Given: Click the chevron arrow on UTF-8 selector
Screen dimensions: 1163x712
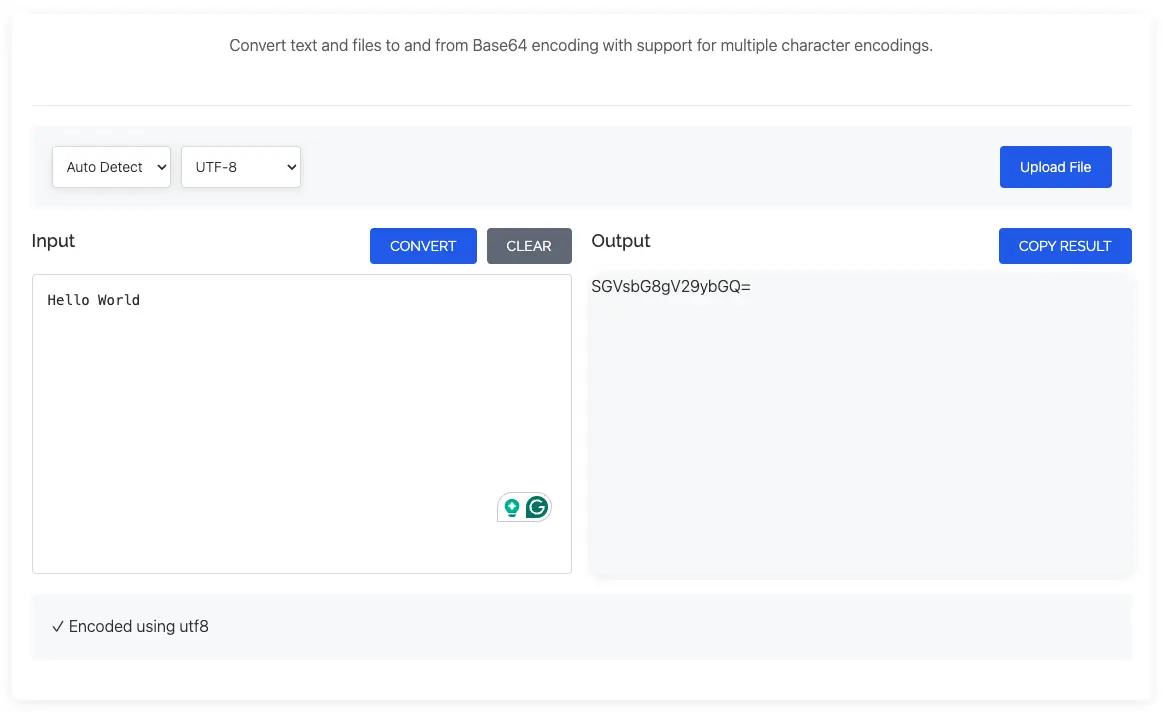Looking at the screenshot, I should [290, 167].
